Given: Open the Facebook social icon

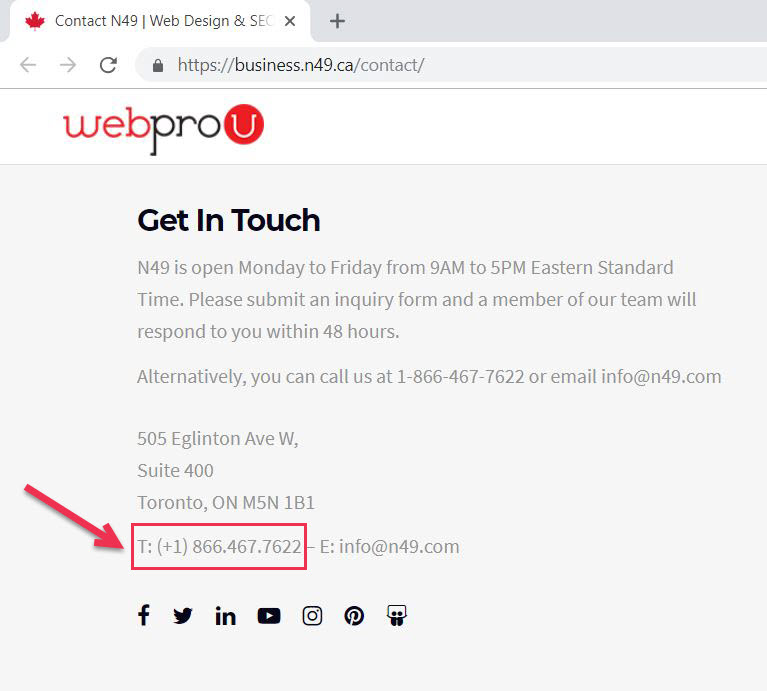Looking at the screenshot, I should [143, 615].
